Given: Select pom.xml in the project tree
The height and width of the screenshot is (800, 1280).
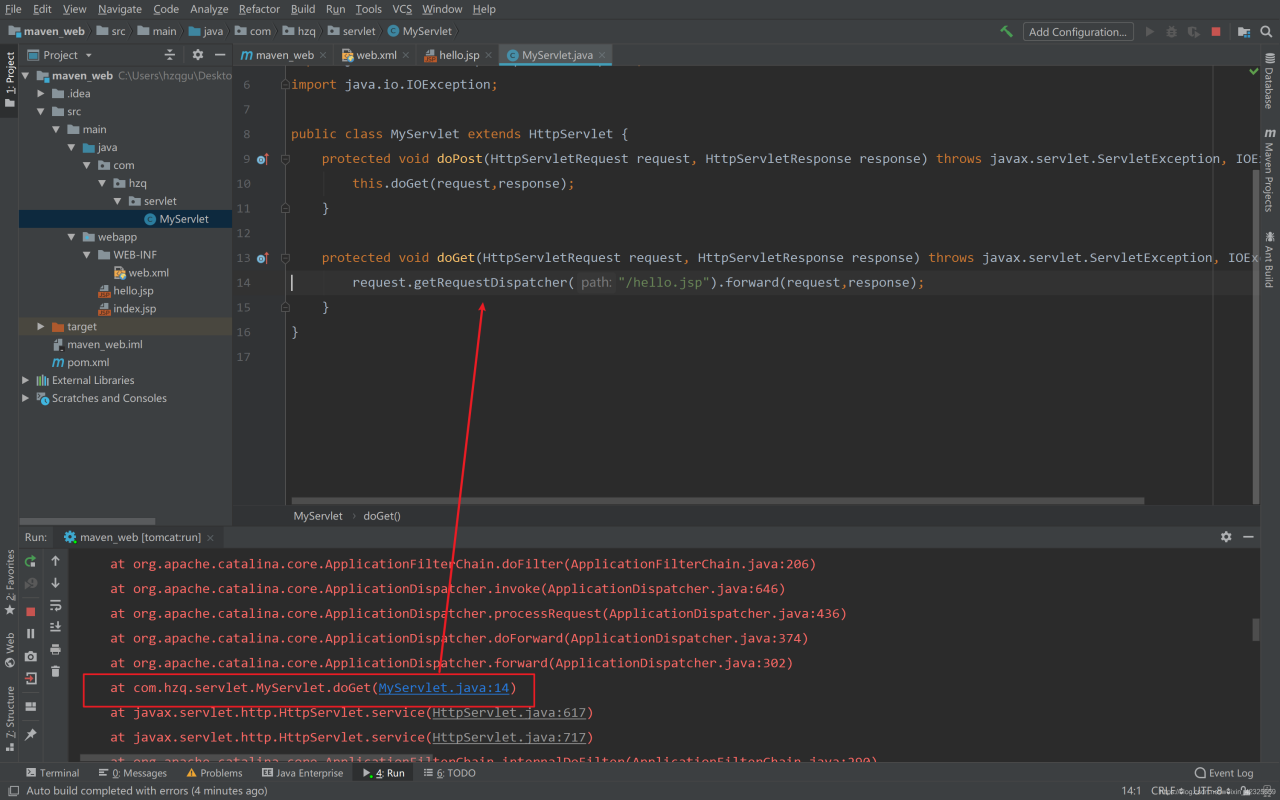Looking at the screenshot, I should tap(88, 362).
